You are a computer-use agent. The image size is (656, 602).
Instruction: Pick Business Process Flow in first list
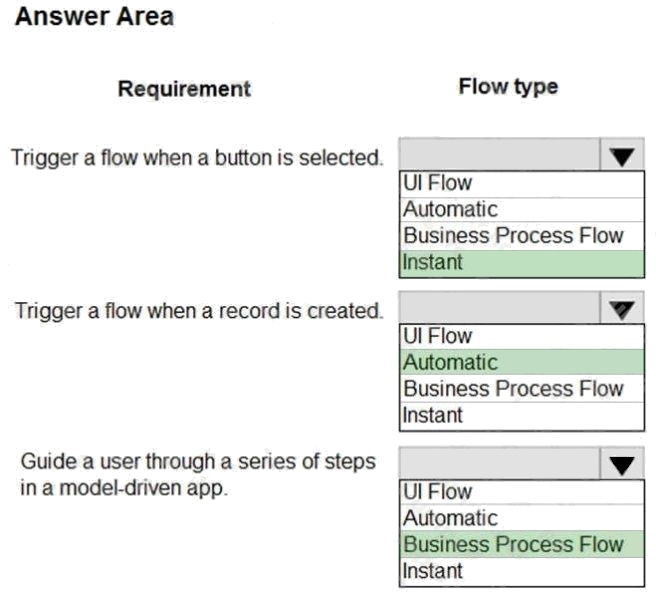pos(522,236)
